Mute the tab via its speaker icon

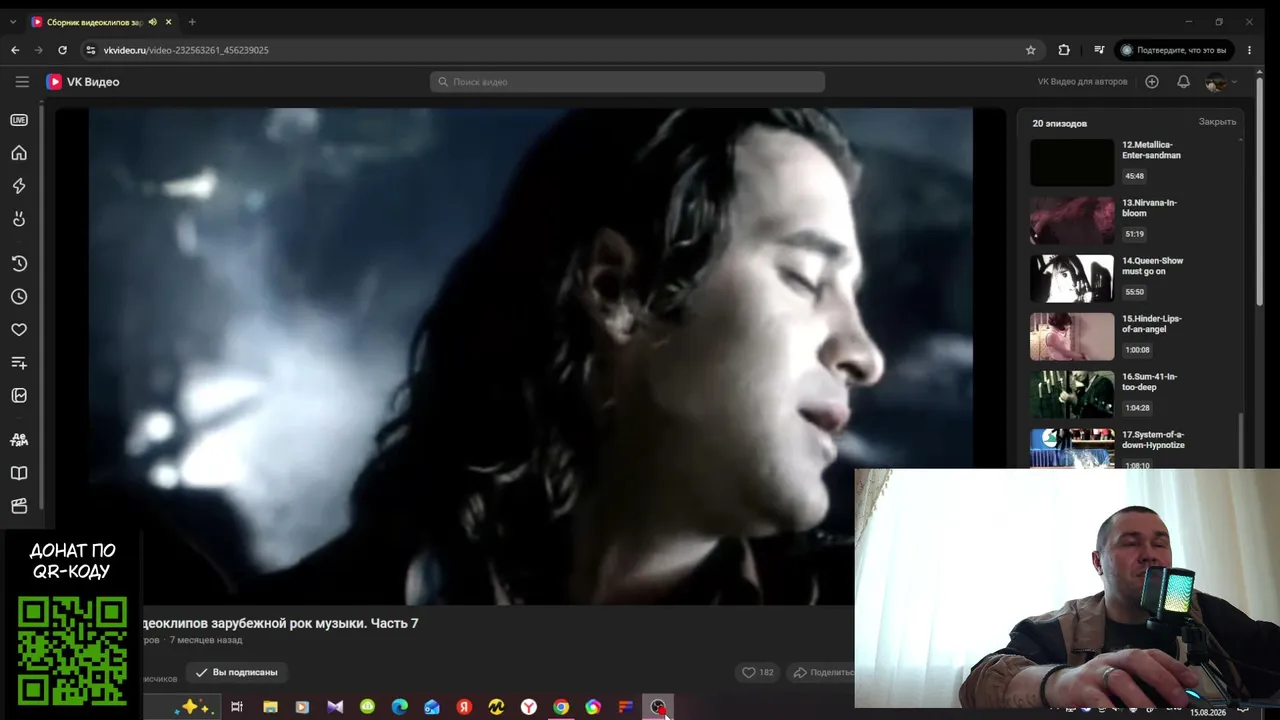coord(153,22)
